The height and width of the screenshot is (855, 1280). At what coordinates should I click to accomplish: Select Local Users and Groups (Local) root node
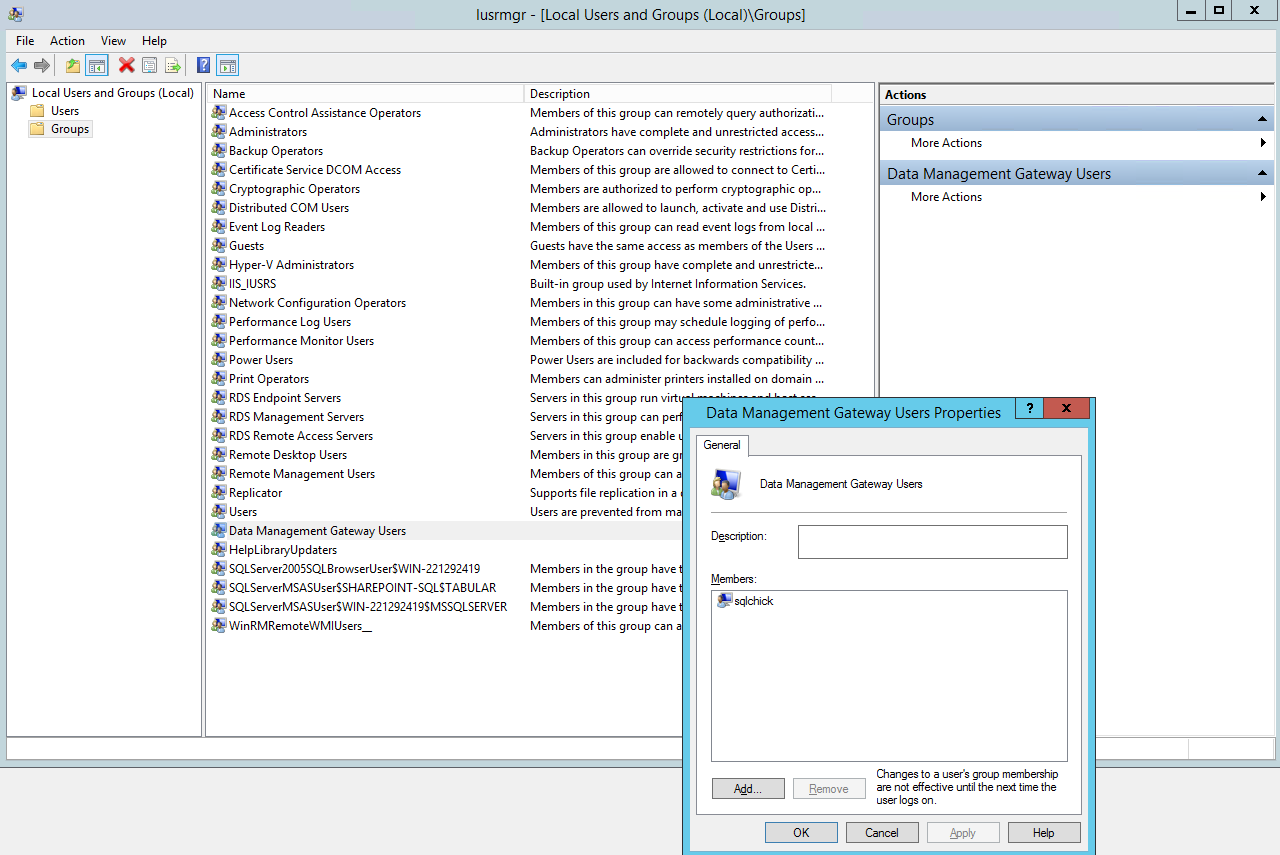click(112, 93)
